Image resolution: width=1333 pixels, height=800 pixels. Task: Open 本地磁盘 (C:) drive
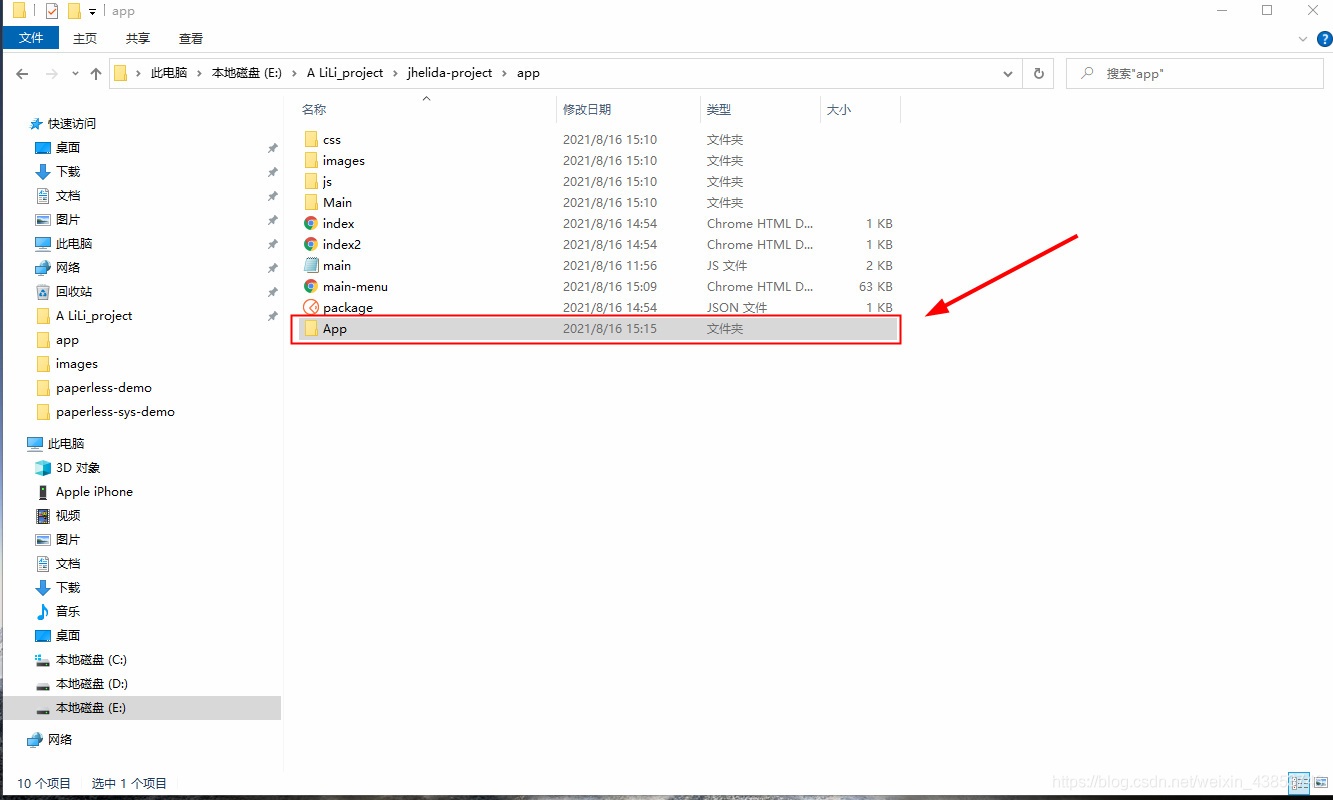pos(91,659)
